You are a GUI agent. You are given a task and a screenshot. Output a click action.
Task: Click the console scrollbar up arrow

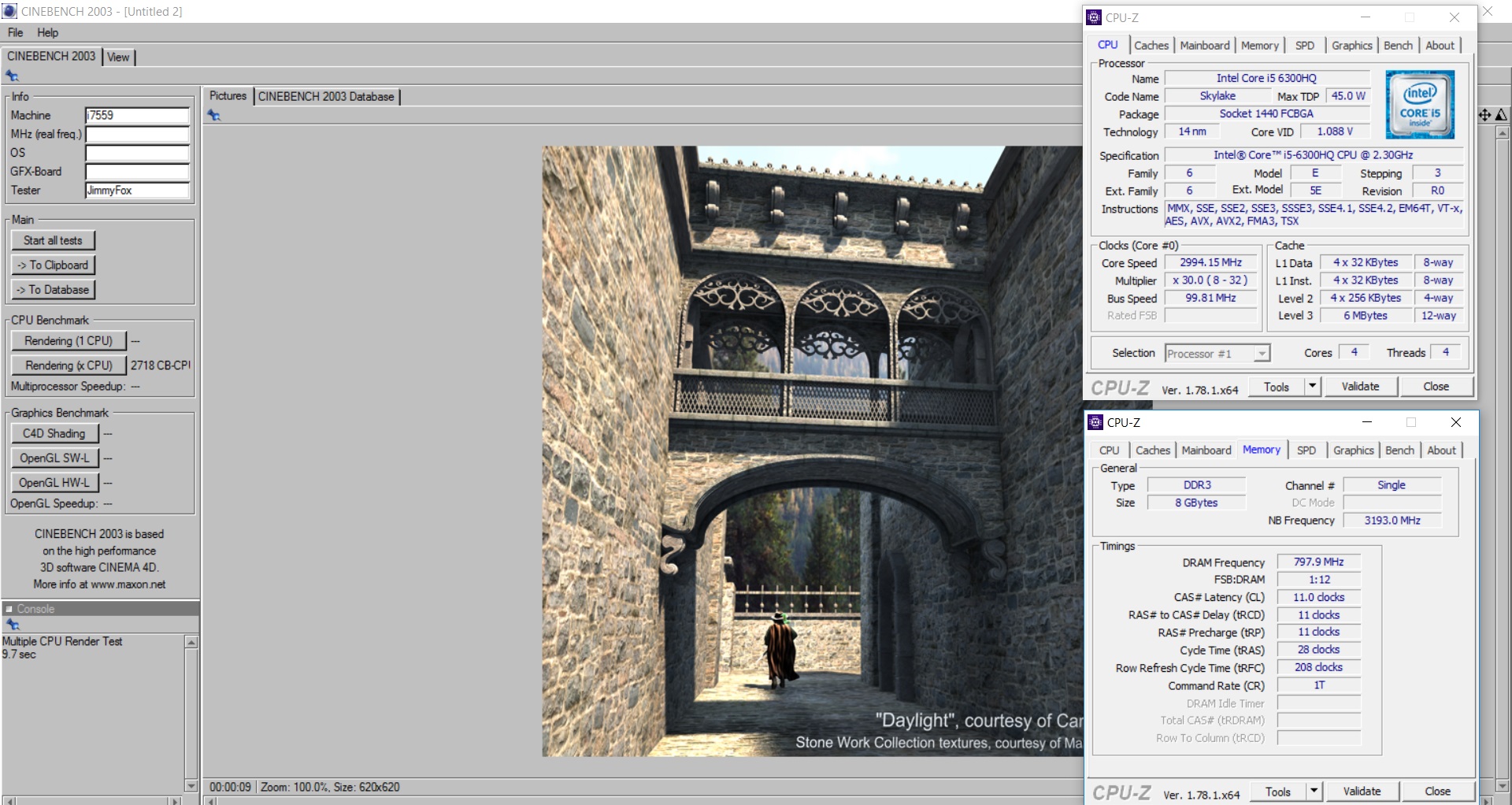pos(191,642)
